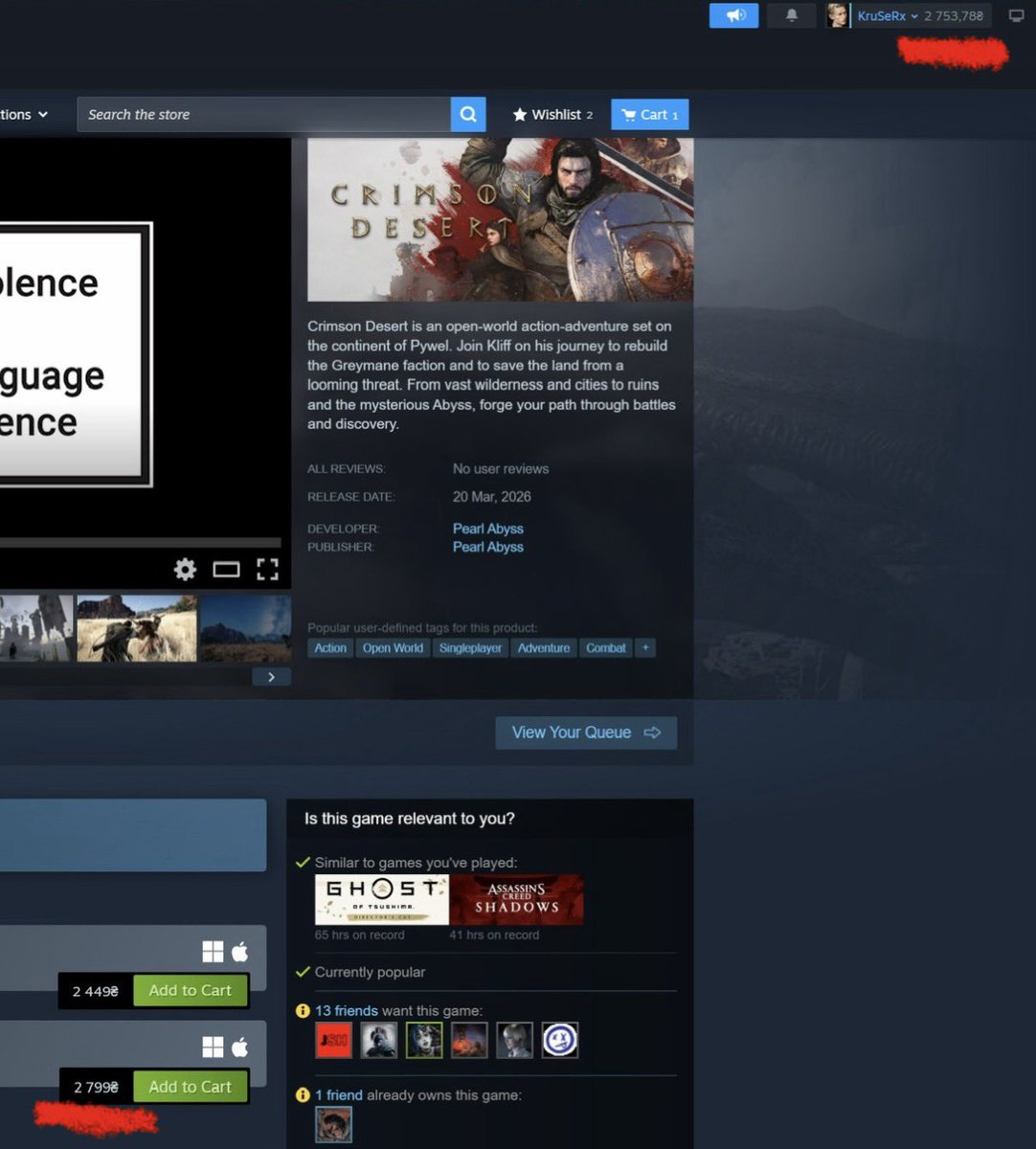Click the magnifier search button
Screen dimensions: 1036x1149
coord(468,114)
